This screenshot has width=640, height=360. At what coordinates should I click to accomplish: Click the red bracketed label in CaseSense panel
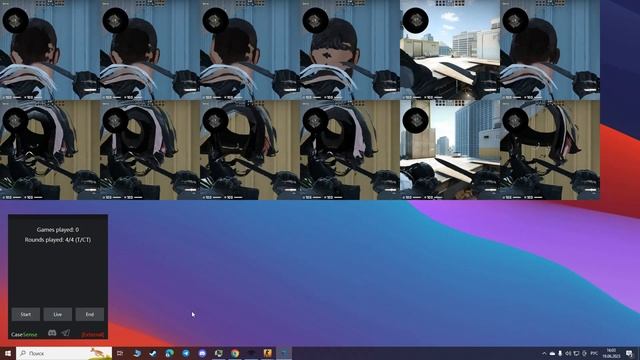coord(93,335)
